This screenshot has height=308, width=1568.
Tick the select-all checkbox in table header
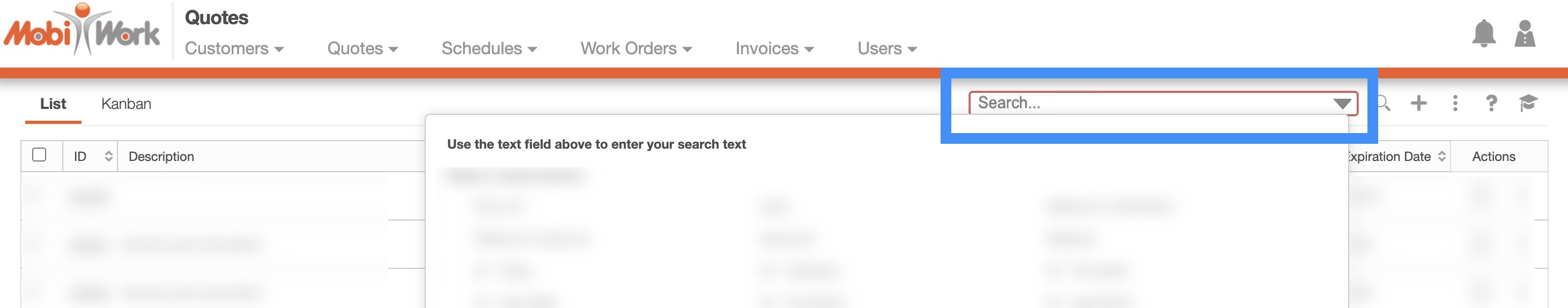(x=40, y=155)
